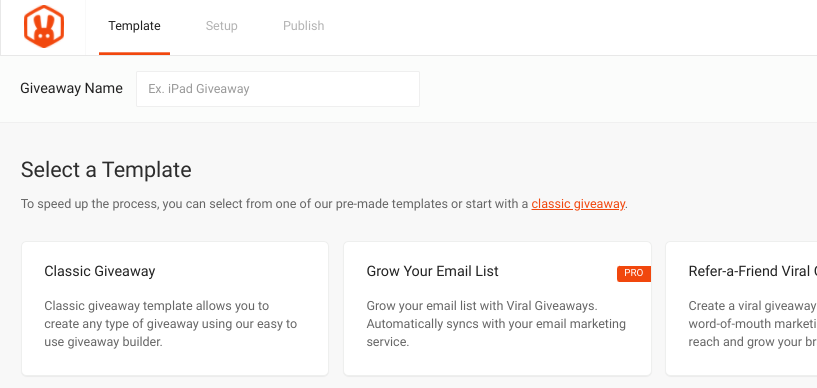
Task: Switch to the Template tab
Action: (x=134, y=26)
